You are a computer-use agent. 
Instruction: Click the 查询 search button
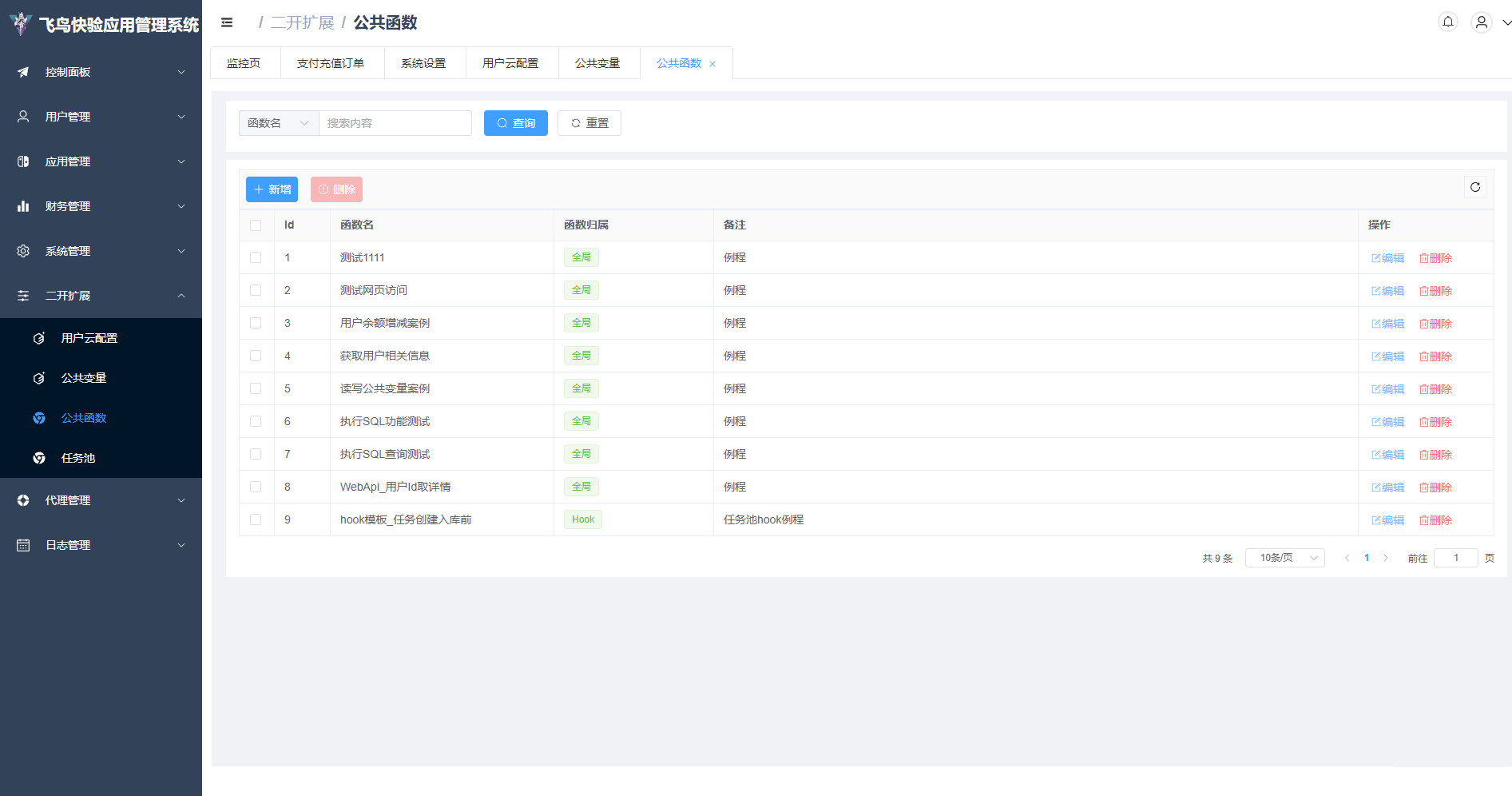[515, 123]
